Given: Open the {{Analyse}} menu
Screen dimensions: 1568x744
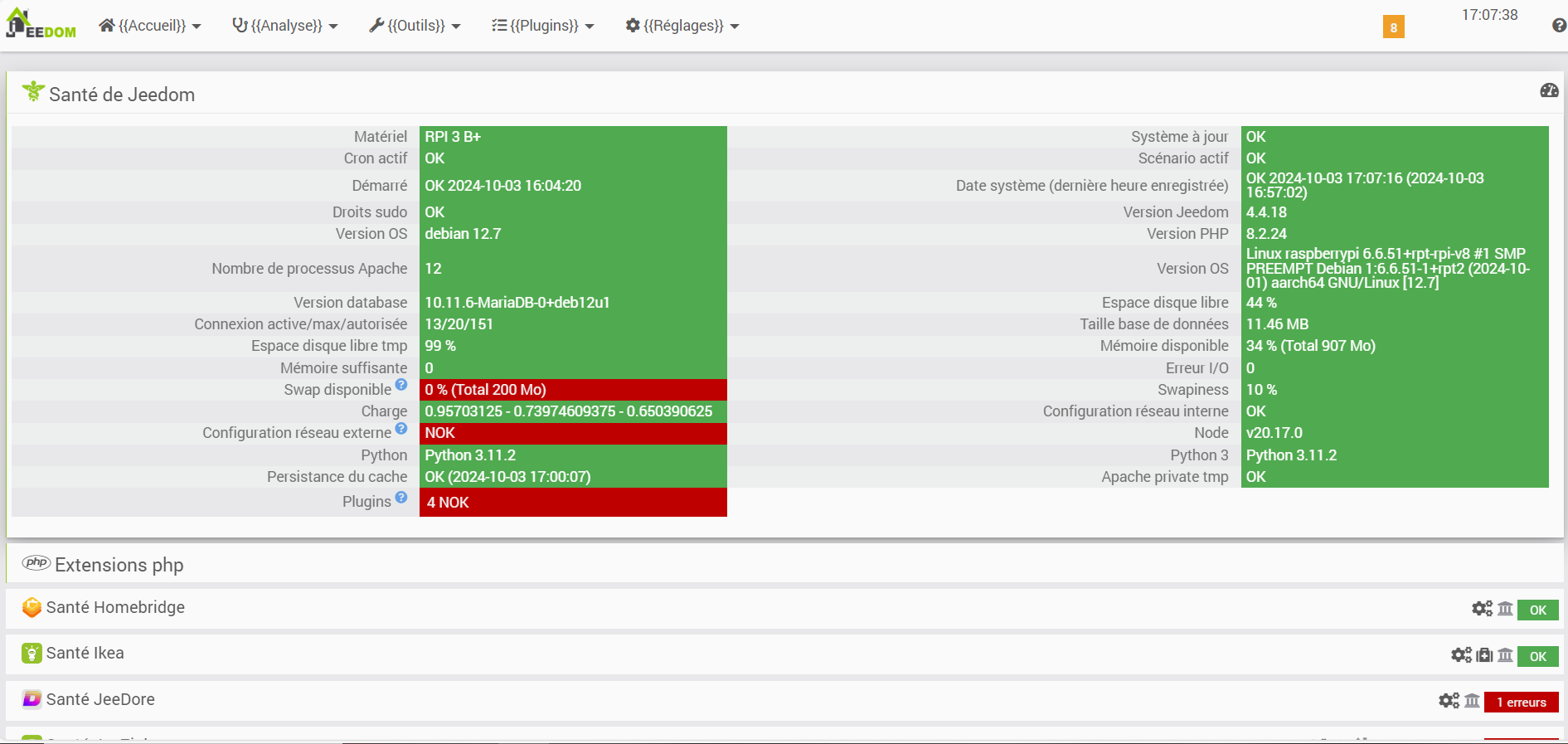Looking at the screenshot, I should click(285, 26).
